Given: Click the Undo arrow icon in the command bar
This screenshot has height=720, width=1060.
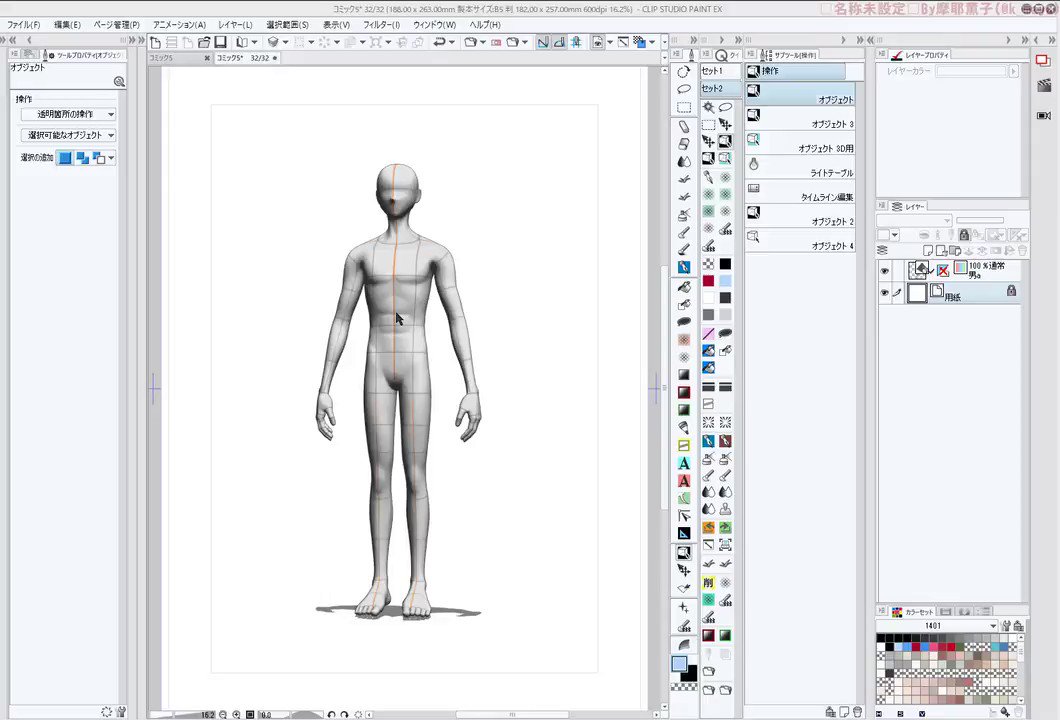Looking at the screenshot, I should pos(439,42).
